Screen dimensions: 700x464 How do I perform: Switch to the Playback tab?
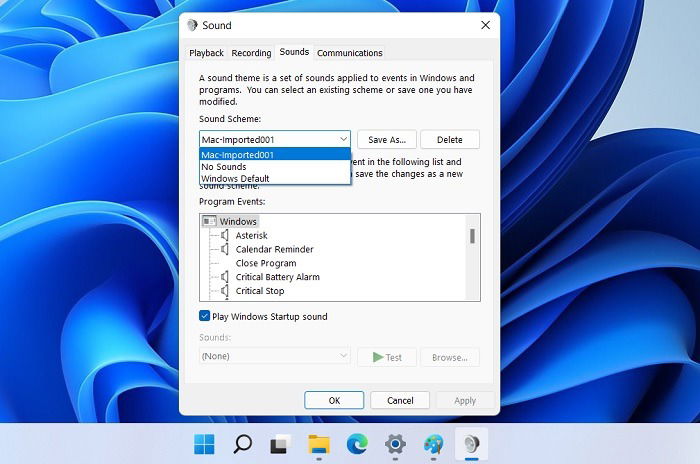coord(206,53)
